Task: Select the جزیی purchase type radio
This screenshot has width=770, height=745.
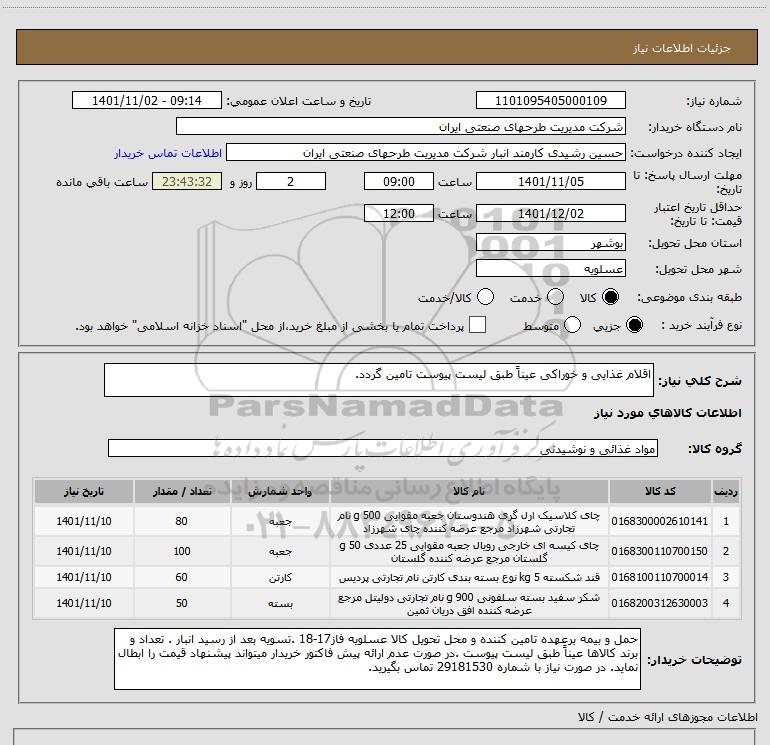Action: pos(634,325)
